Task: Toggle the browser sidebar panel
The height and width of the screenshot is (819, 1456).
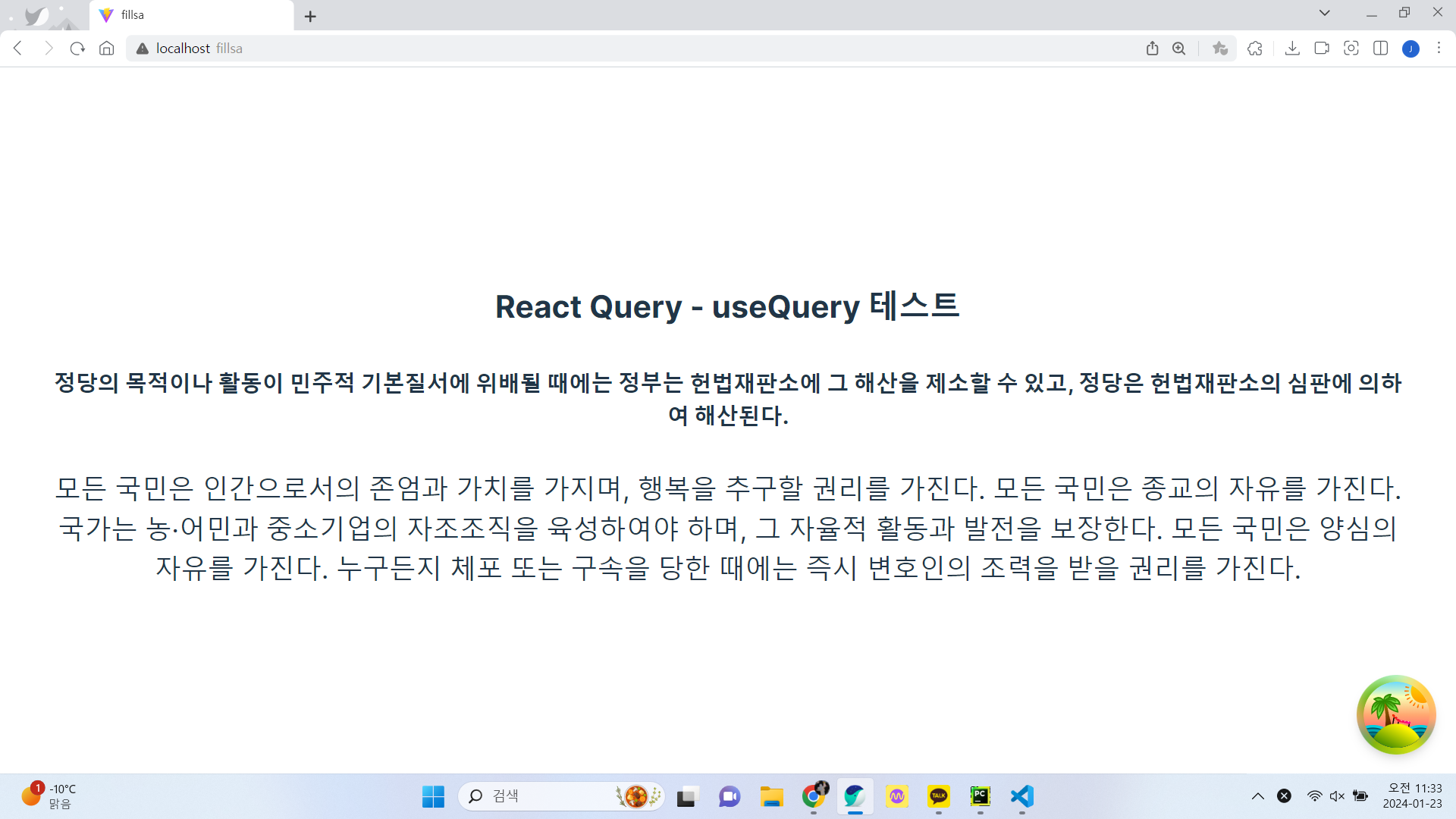Action: pos(1381,49)
